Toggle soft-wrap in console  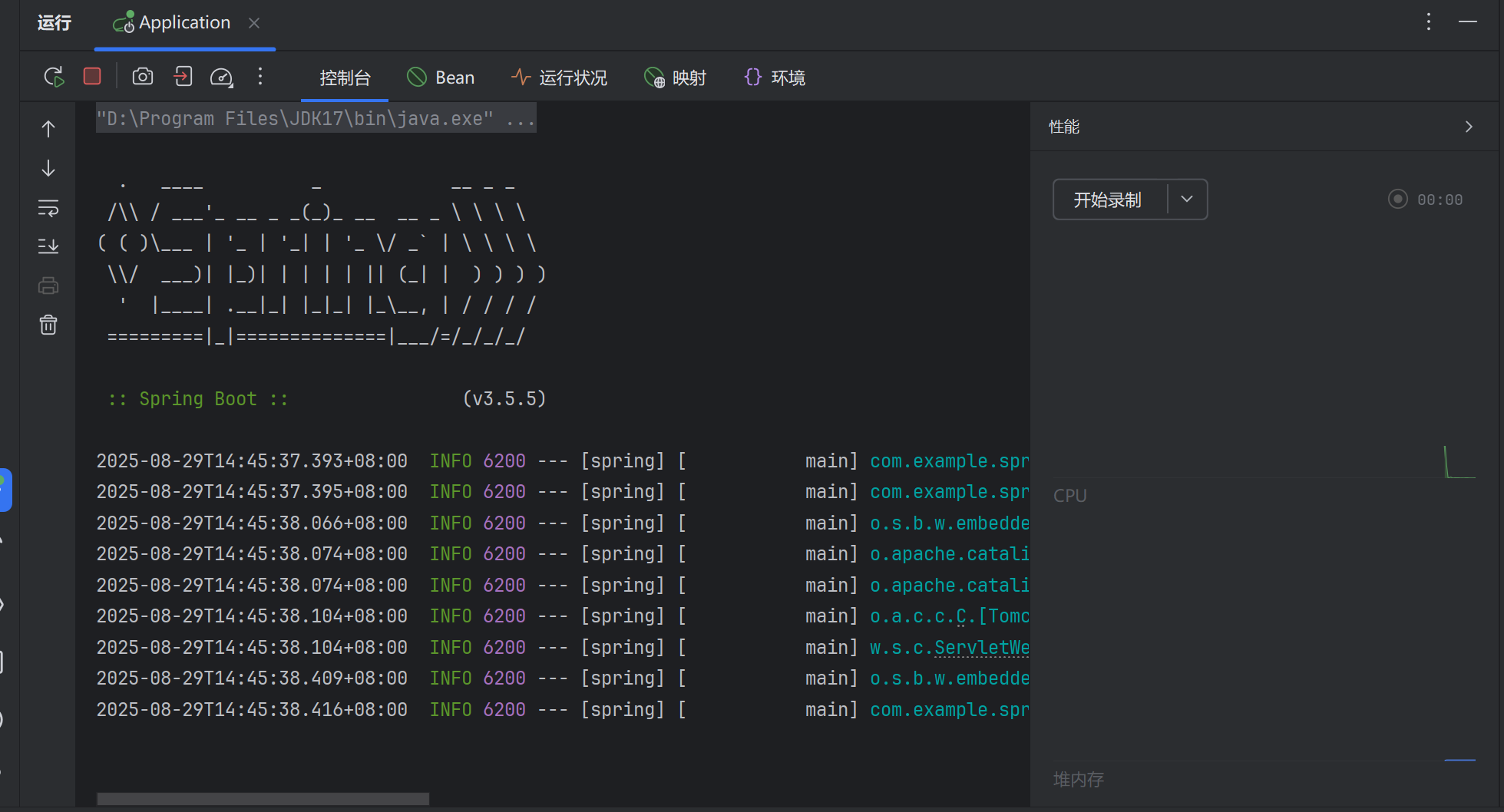[48, 208]
